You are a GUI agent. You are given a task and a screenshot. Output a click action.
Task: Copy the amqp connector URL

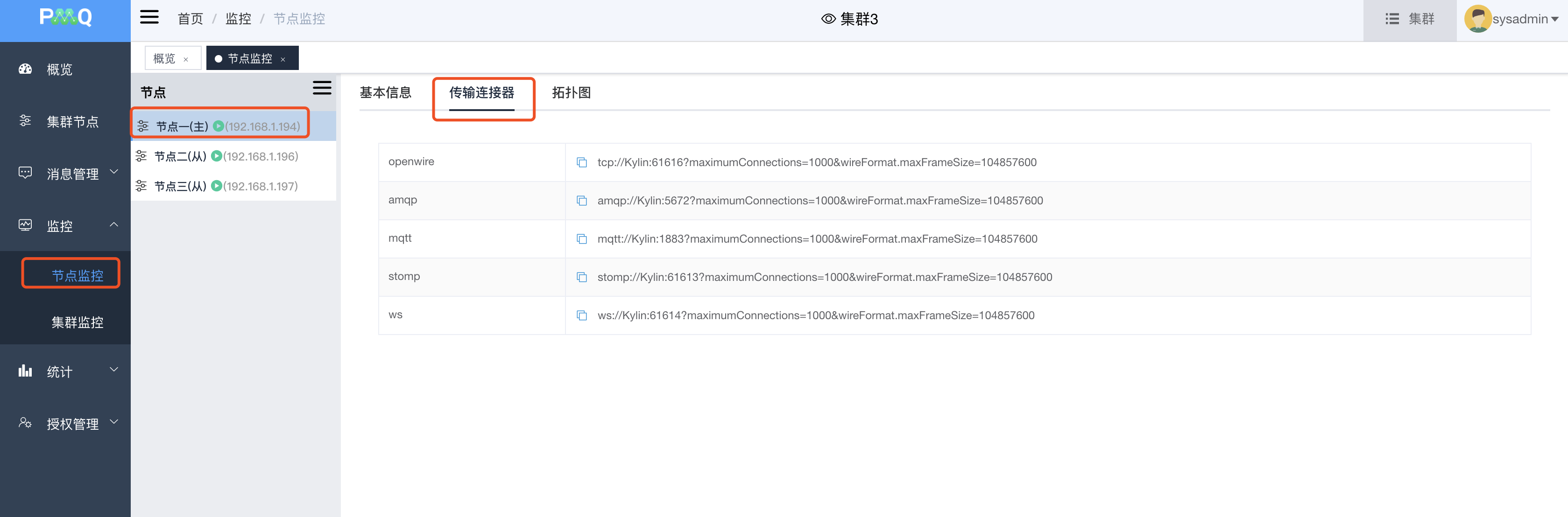(581, 201)
